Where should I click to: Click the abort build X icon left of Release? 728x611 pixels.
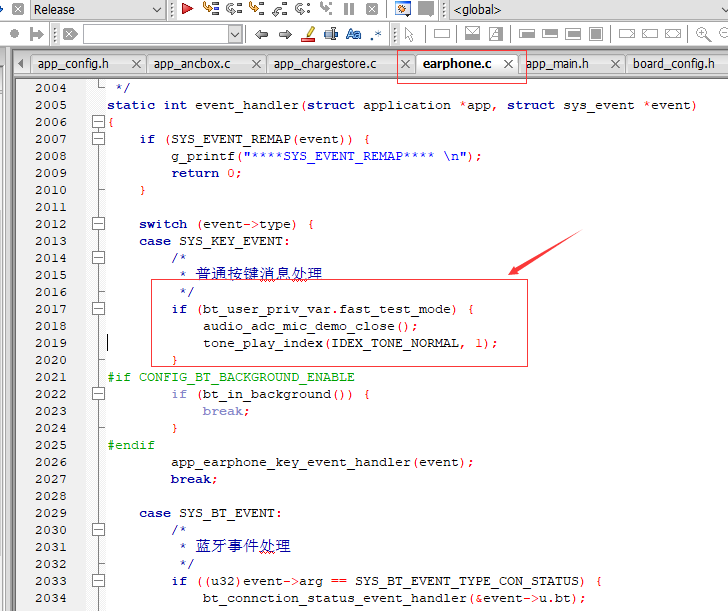pos(18,9)
